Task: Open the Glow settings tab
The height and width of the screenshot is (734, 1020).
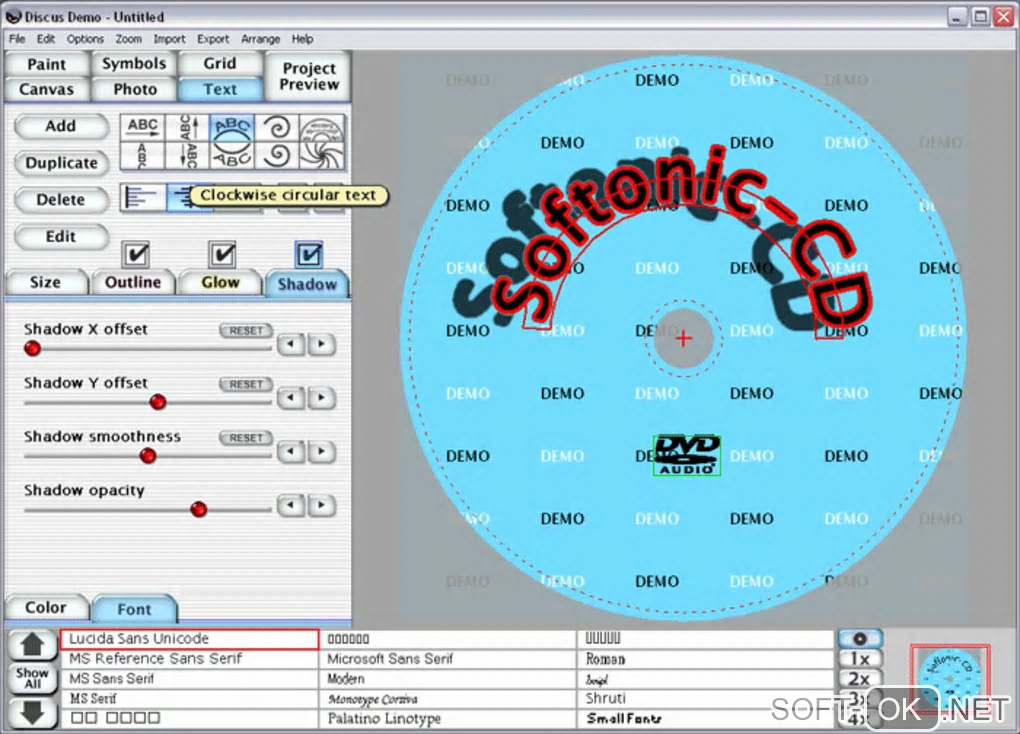Action: [220, 282]
